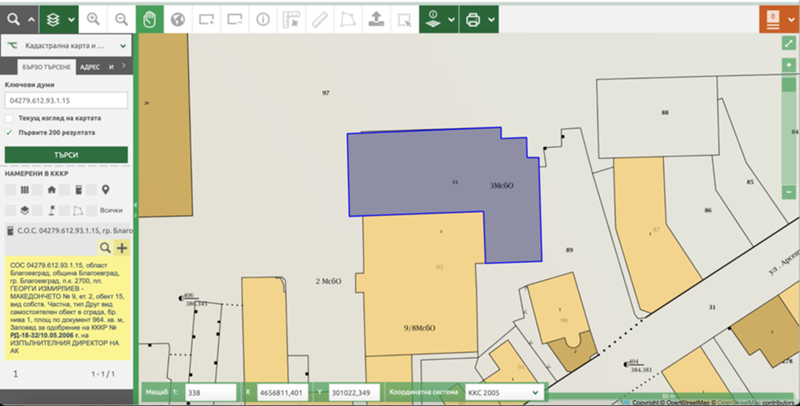Click the plus icon beside search result
Image resolution: width=800 pixels, height=406 pixels.
click(x=122, y=247)
